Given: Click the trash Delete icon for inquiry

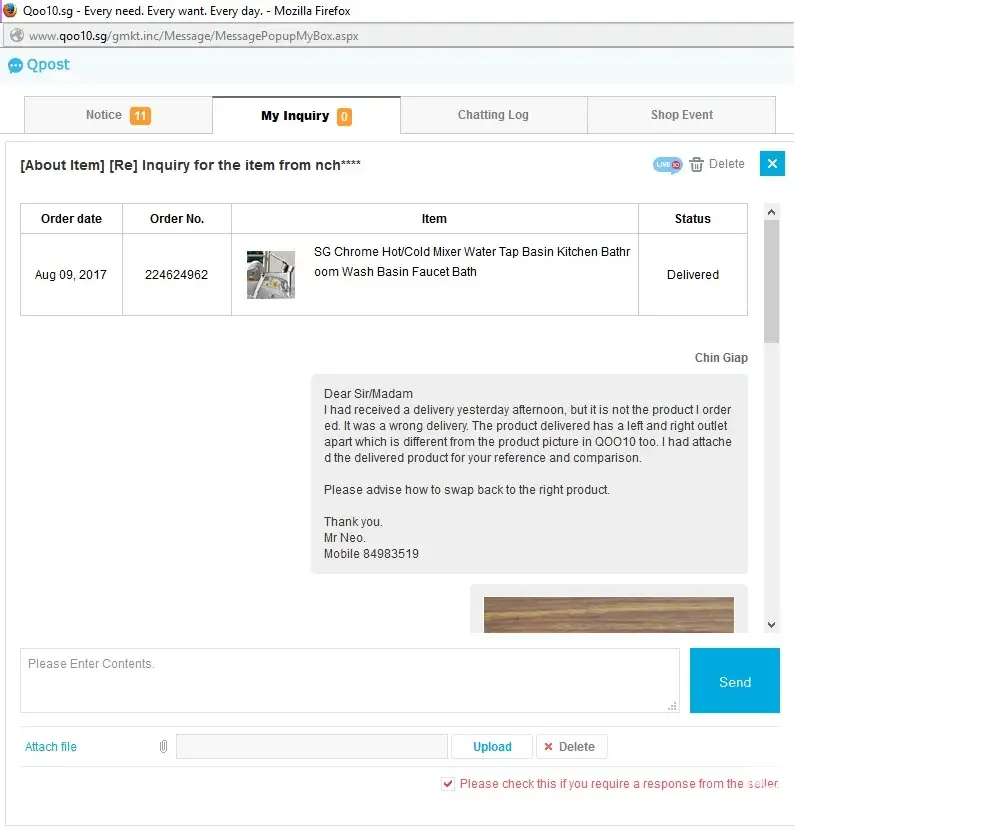Looking at the screenshot, I should 697,164.
